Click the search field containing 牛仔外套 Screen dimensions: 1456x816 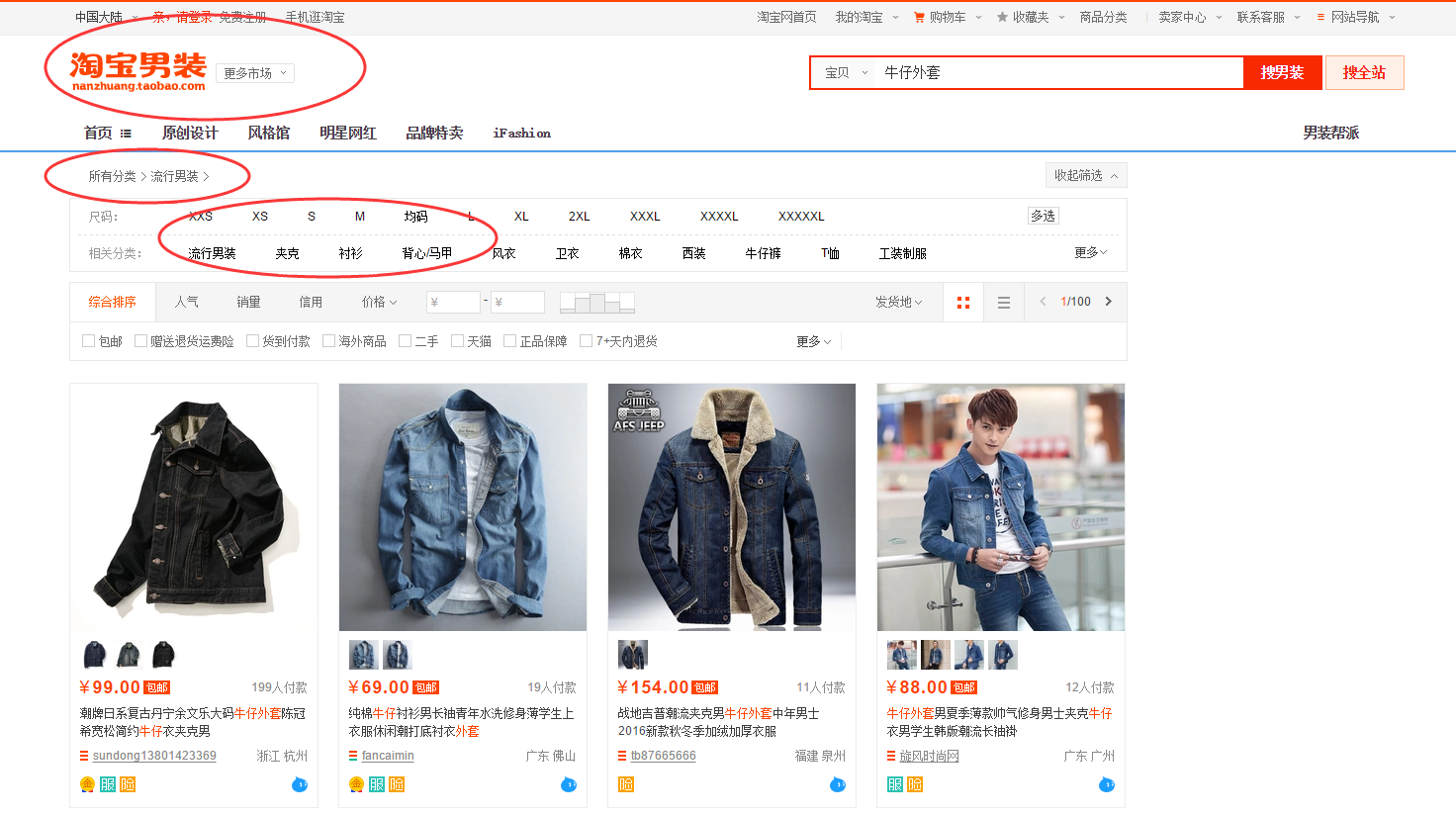1058,72
